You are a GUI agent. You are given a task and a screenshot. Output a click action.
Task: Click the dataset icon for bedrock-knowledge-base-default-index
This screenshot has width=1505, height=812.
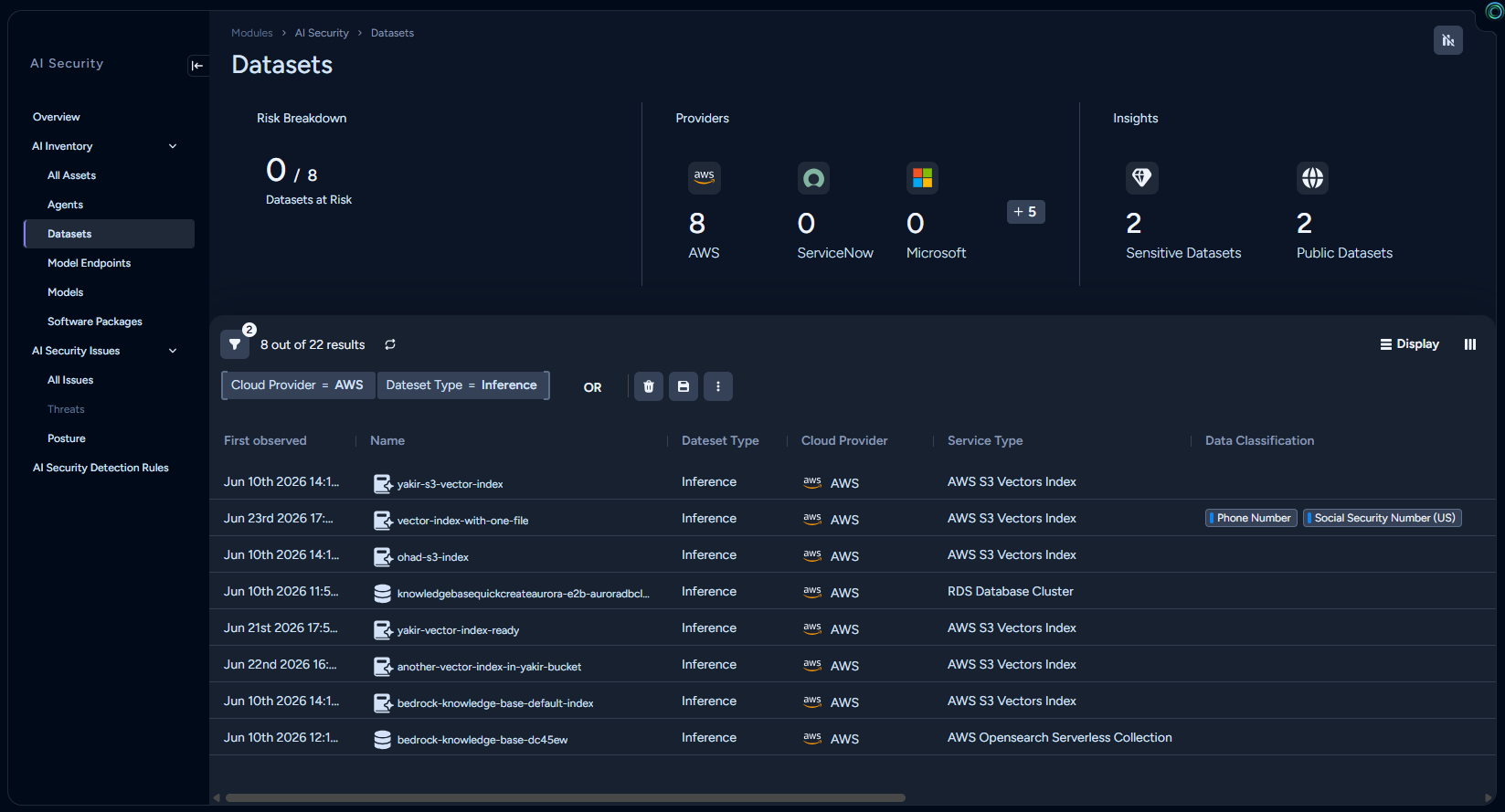(383, 703)
